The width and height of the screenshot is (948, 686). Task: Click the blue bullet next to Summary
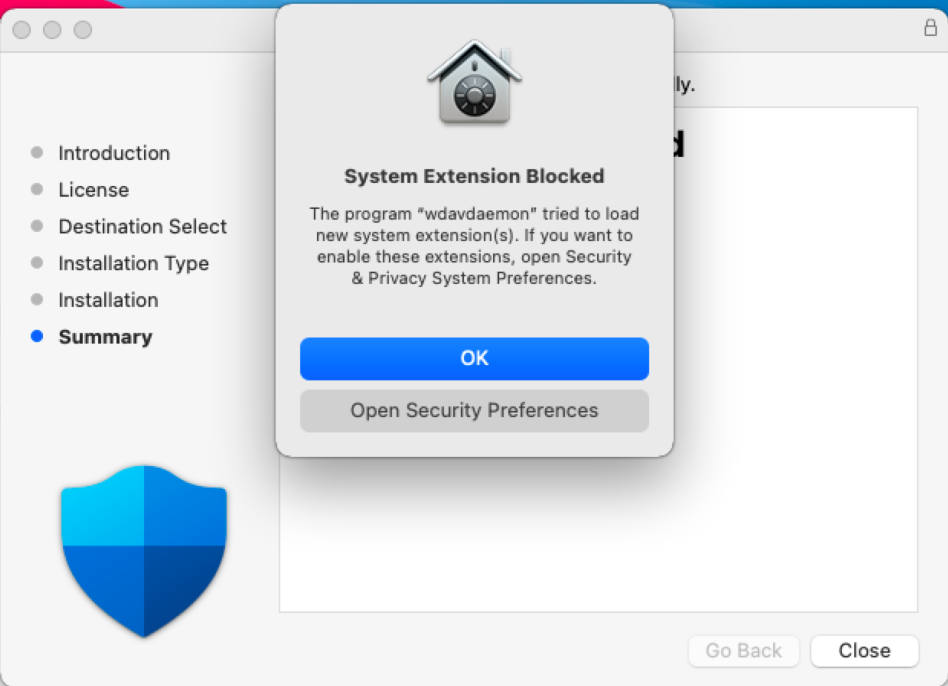tap(37, 336)
